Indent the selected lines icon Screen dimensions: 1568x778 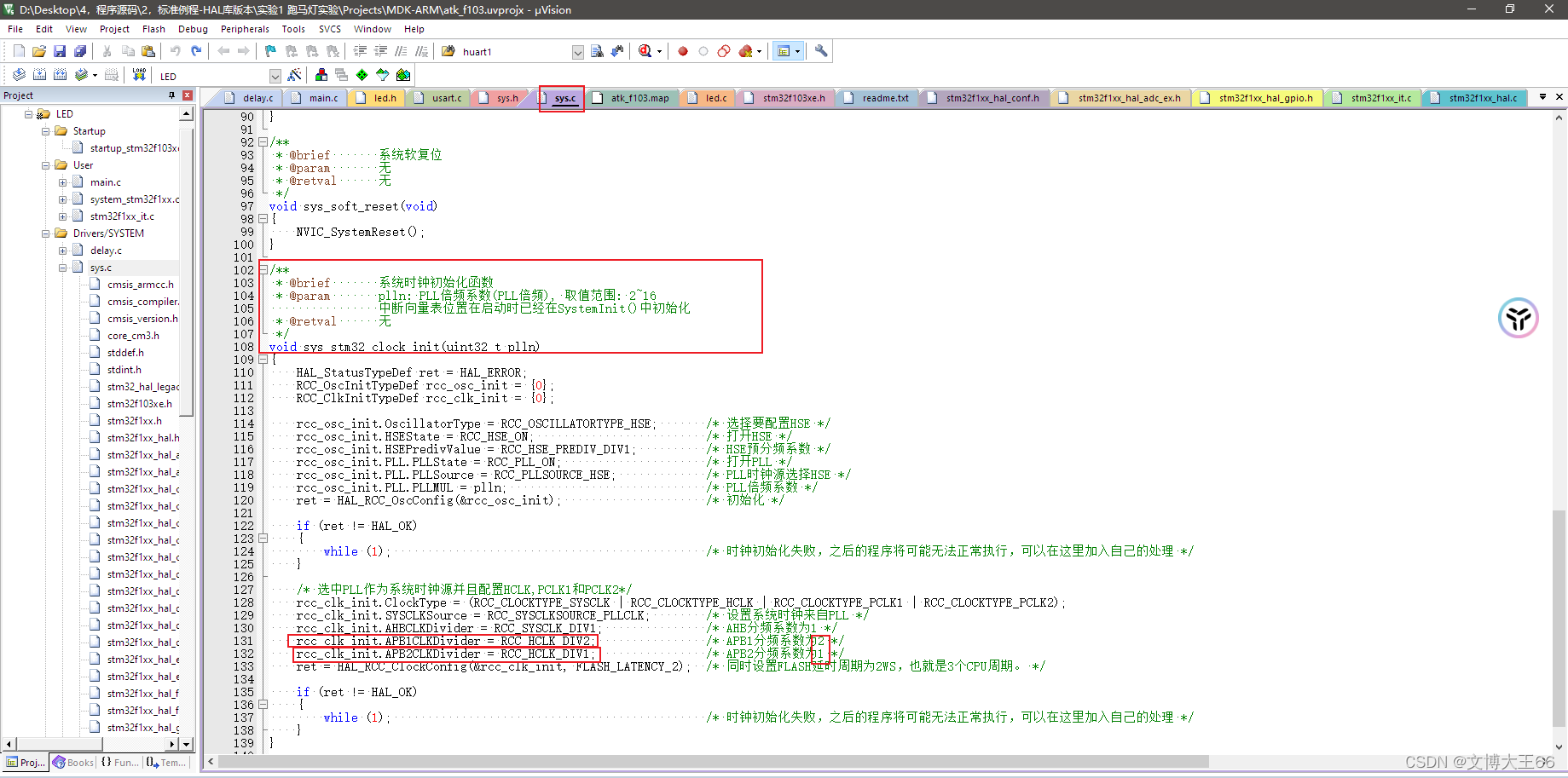click(x=361, y=51)
